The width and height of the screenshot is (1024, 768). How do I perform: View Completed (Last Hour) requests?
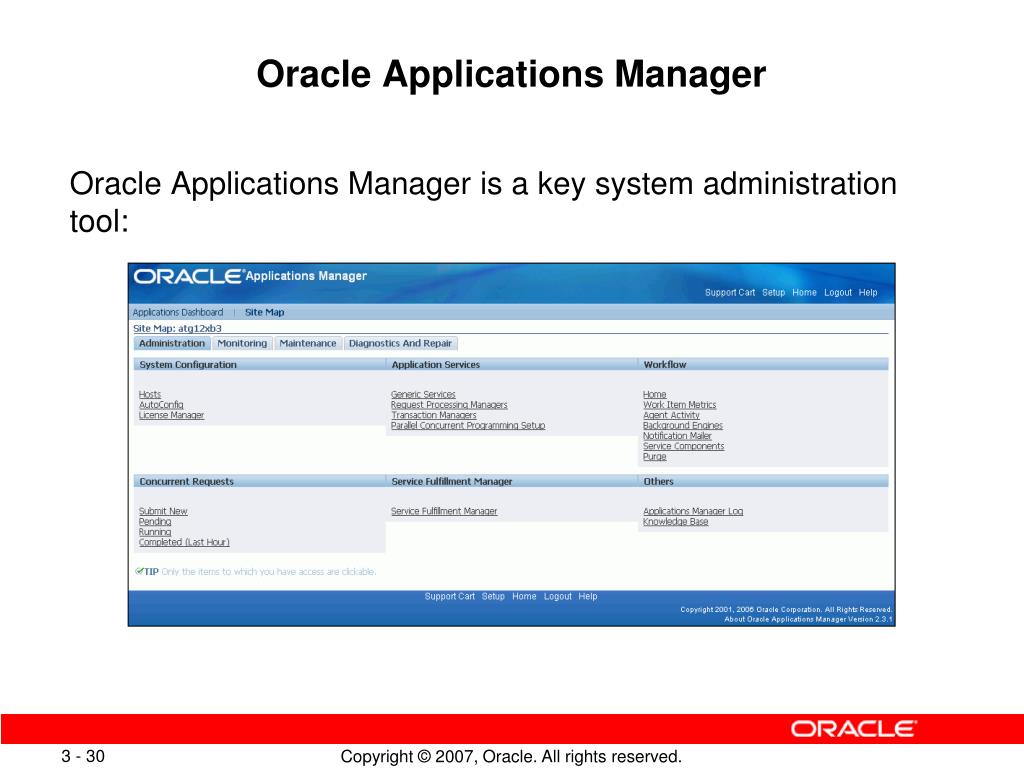[x=184, y=543]
